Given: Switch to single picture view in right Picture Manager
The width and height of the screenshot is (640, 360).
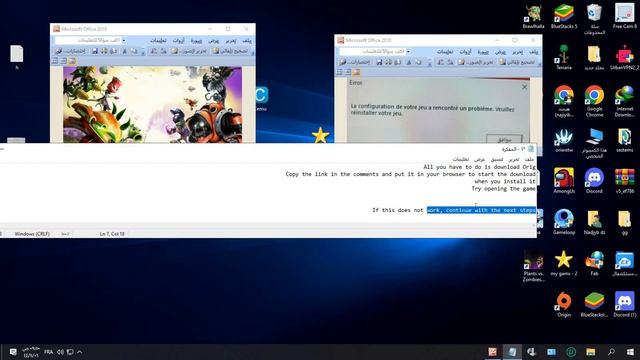Looking at the screenshot, I should pyautogui.click(x=357, y=72).
